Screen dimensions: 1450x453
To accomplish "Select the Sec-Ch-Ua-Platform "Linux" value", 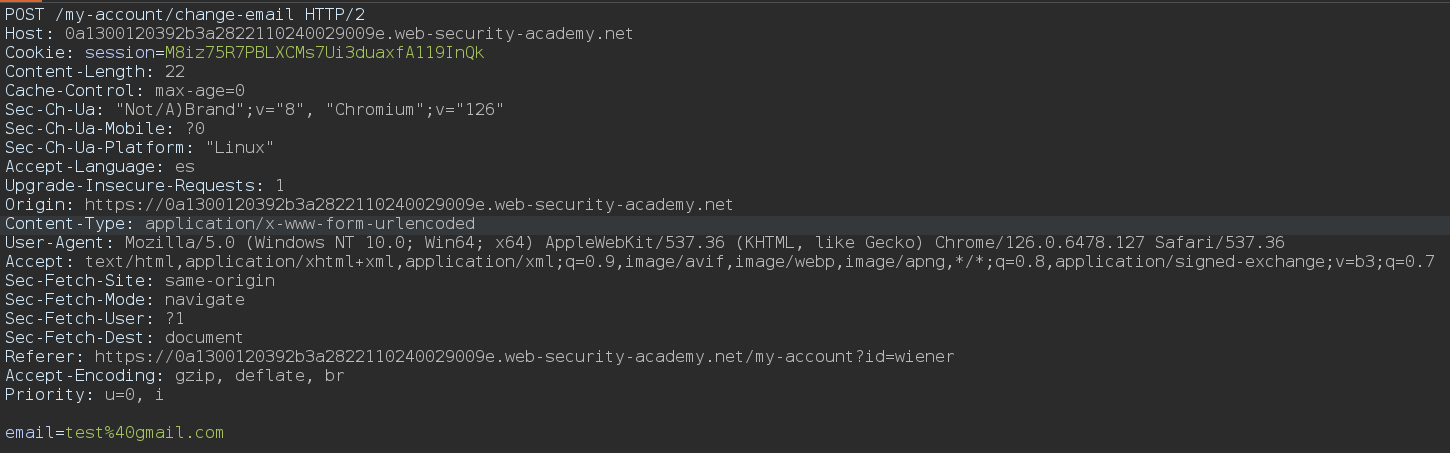I will point(240,148).
